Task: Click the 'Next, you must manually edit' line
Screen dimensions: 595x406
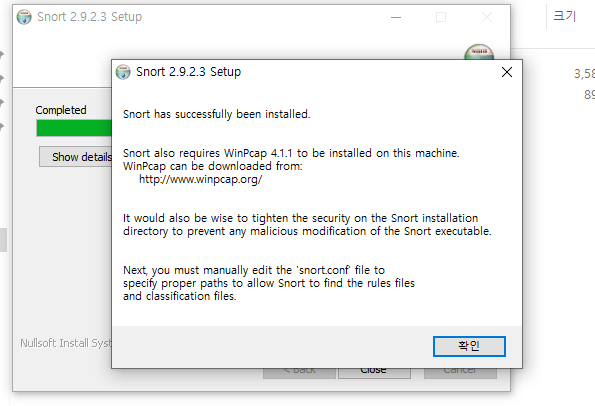Action: pyautogui.click(x=254, y=270)
